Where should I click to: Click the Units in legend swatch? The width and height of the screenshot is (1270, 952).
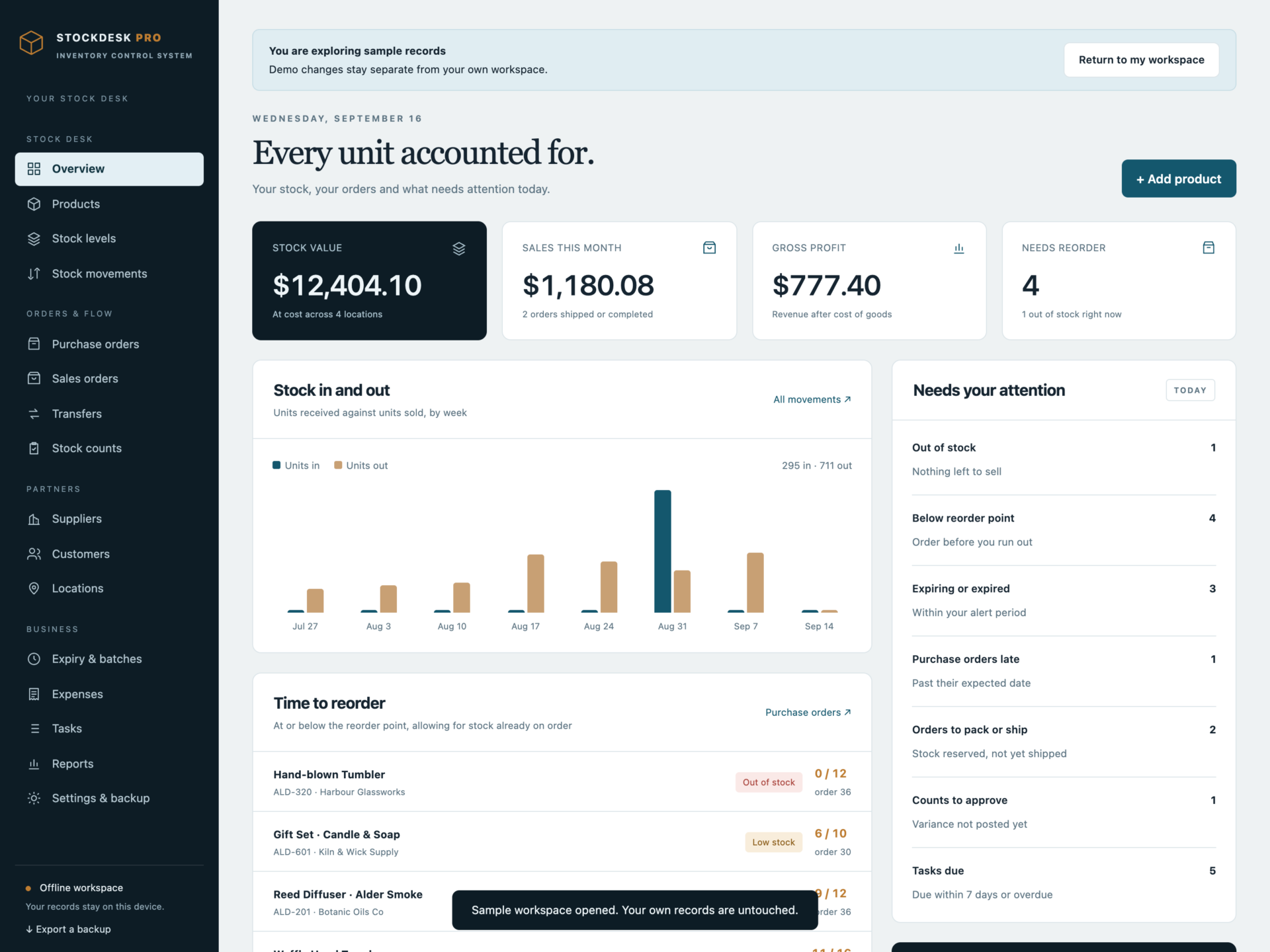(276, 465)
